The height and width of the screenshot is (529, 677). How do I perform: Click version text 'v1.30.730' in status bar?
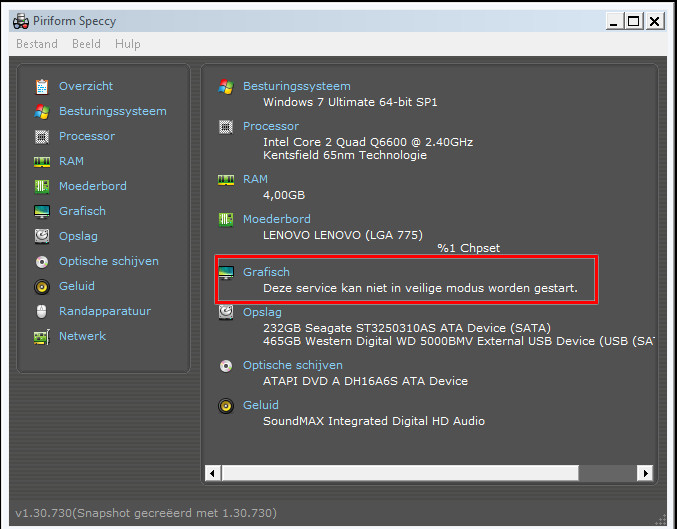coord(43,513)
